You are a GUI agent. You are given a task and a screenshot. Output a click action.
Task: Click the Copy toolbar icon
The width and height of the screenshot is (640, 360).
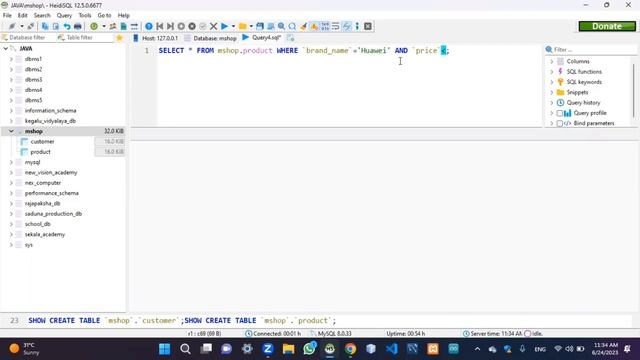pos(45,27)
